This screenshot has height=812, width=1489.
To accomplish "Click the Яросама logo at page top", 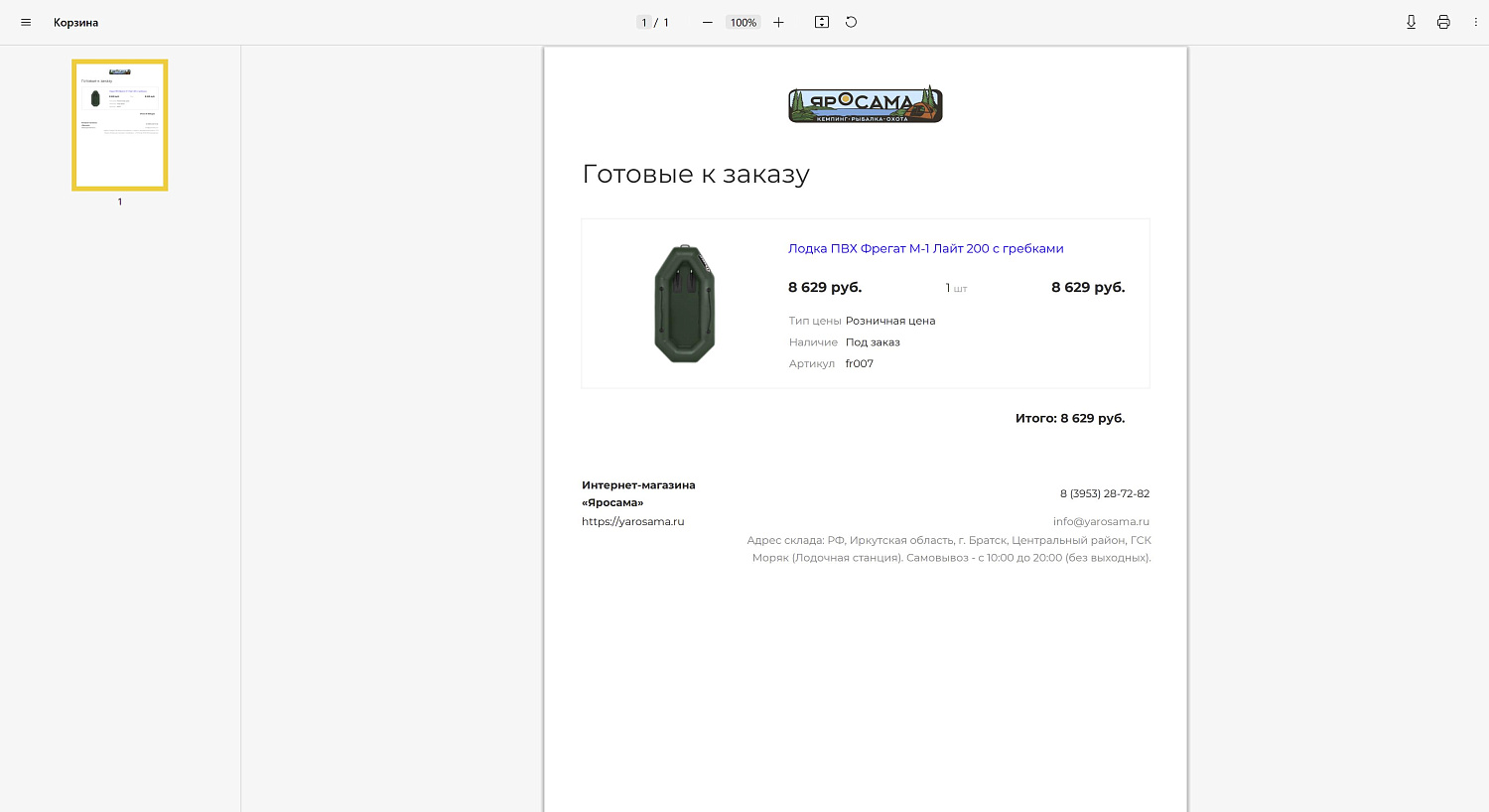I will (865, 104).
